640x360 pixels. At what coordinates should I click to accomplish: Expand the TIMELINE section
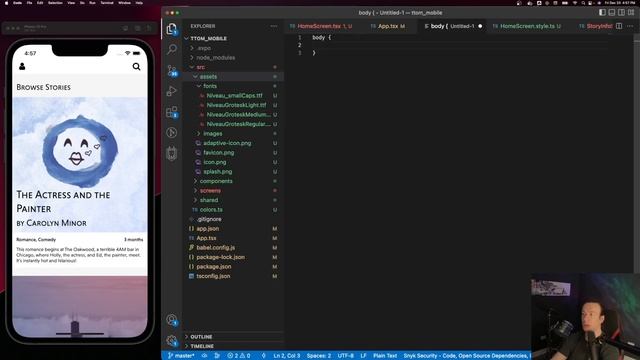pyautogui.click(x=233, y=346)
